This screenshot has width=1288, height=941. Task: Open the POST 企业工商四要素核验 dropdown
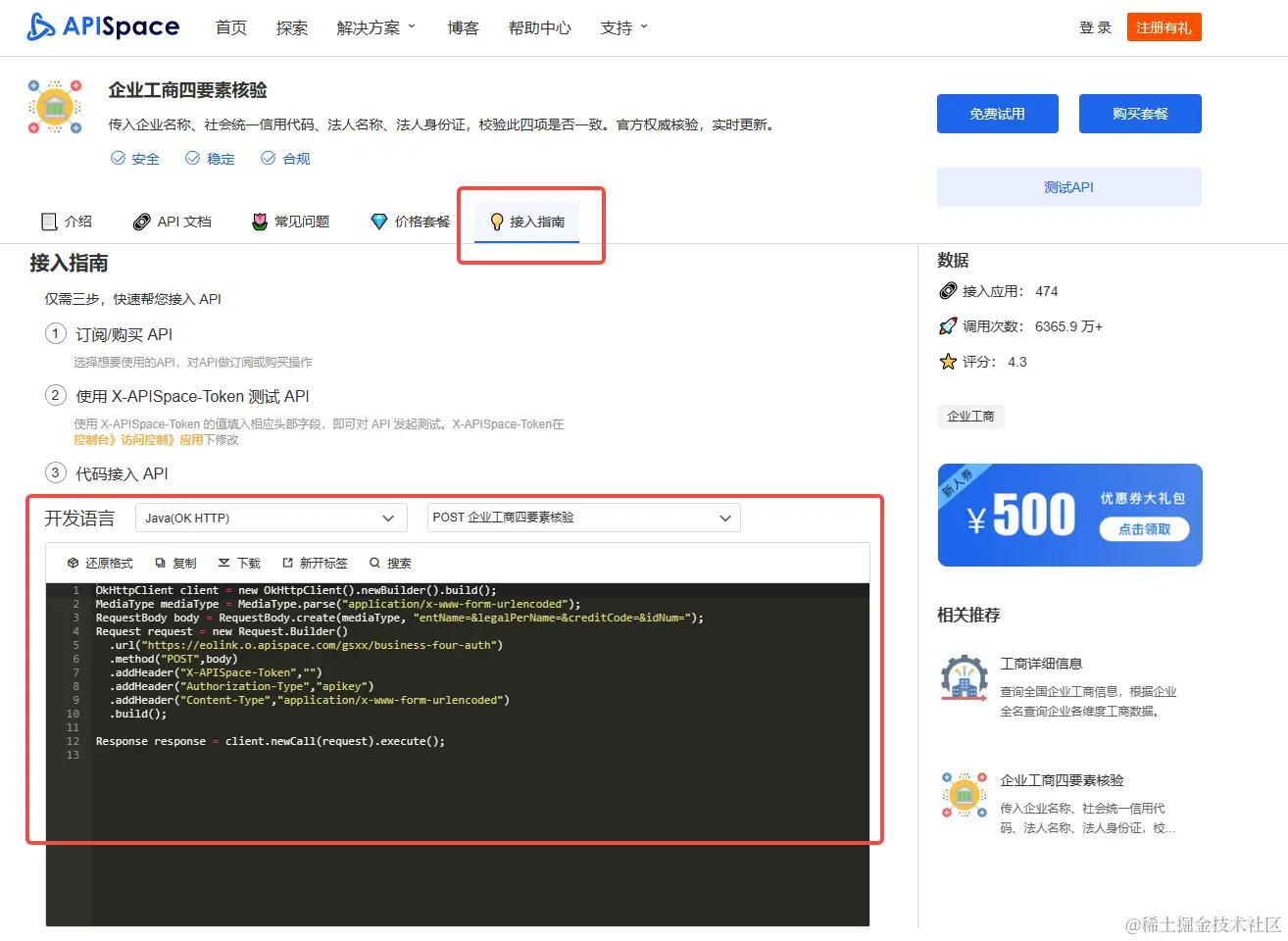[x=583, y=518]
